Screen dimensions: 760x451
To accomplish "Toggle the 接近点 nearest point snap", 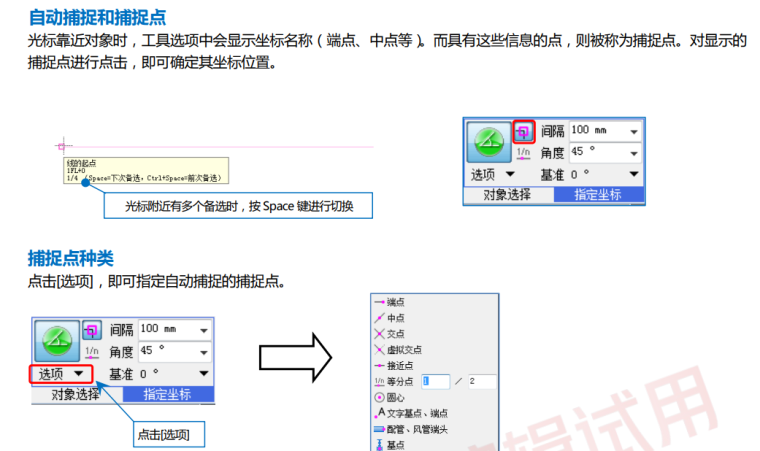I will tap(379, 366).
